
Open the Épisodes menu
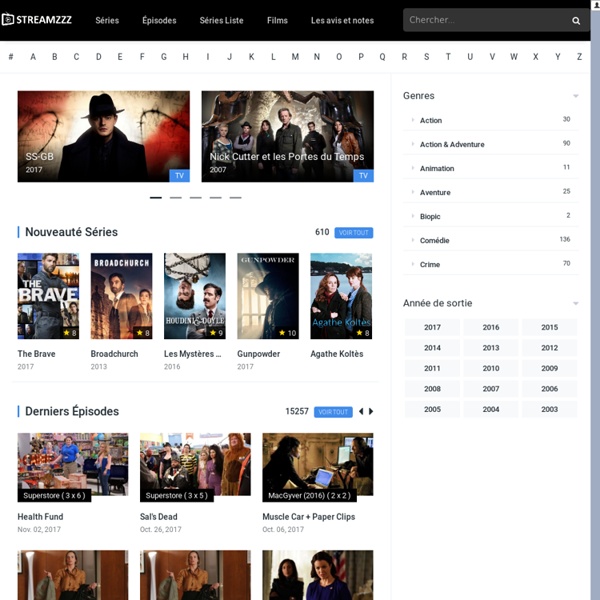point(159,20)
